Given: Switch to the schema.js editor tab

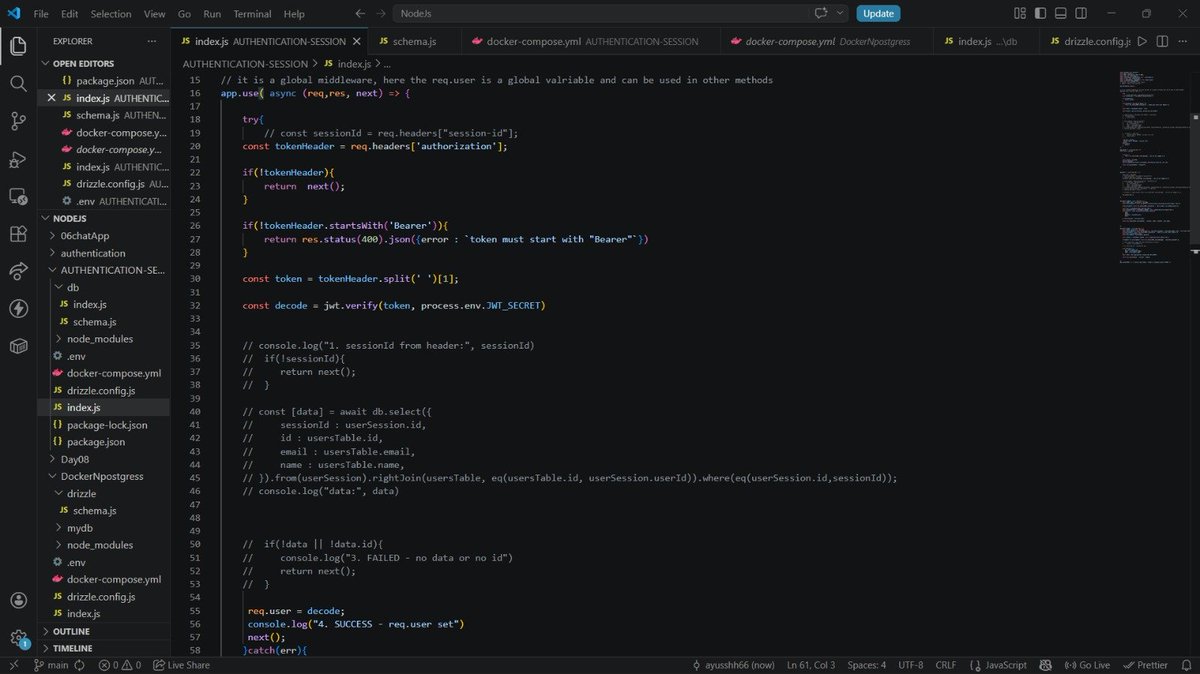Looking at the screenshot, I should 412,41.
